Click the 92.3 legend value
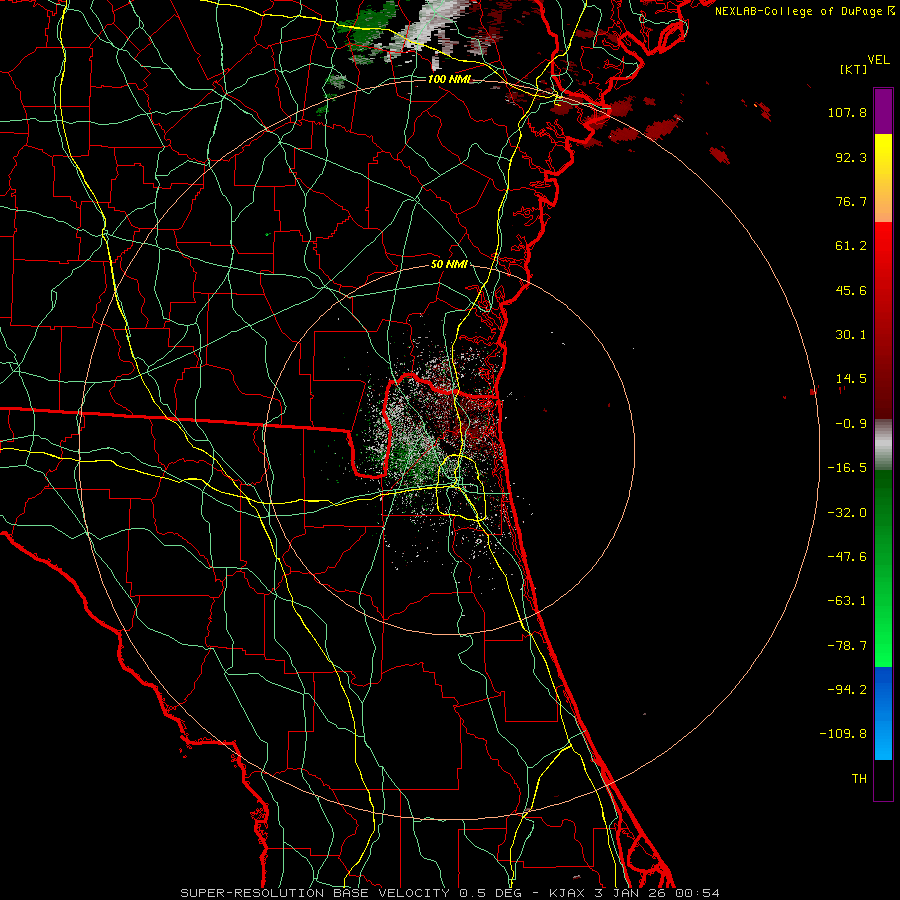Image resolution: width=900 pixels, height=900 pixels. [x=851, y=157]
